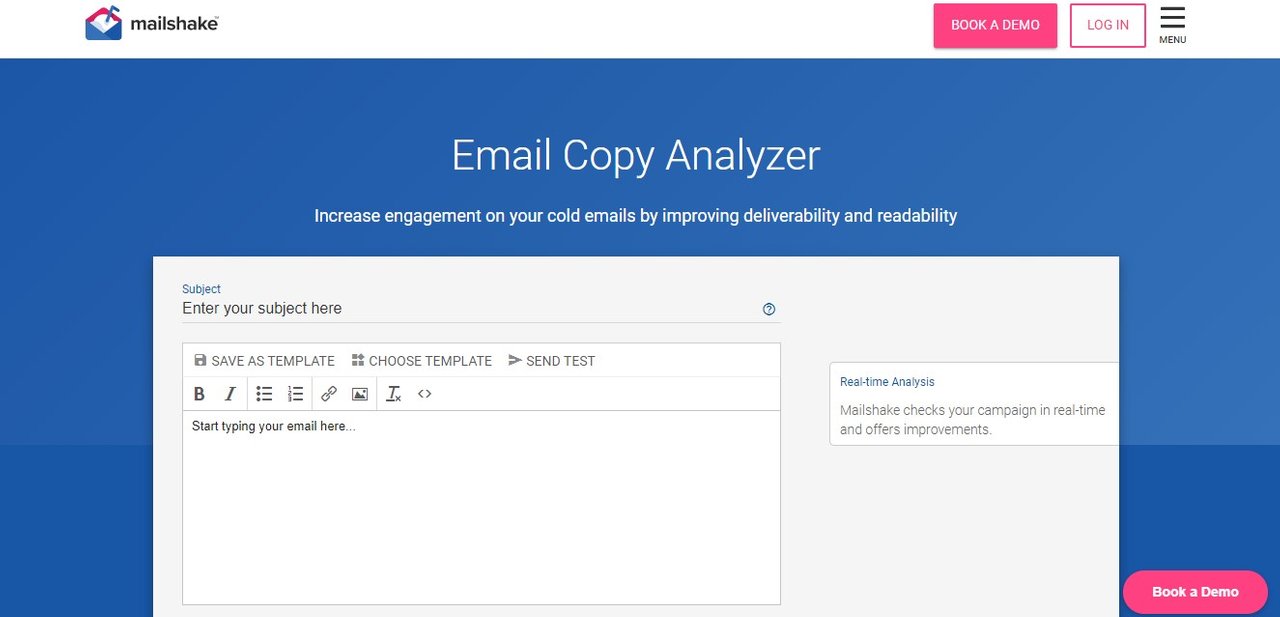Image resolution: width=1280 pixels, height=617 pixels.
Task: Click the BOOK A DEMO header button
Action: pos(995,25)
